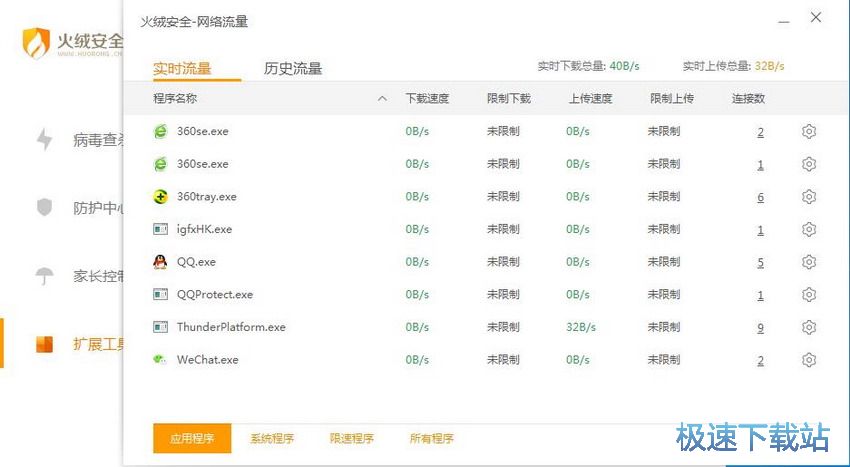Click the 火绒安全-网络流量 window title
This screenshot has height=467, width=850.
pos(194,22)
